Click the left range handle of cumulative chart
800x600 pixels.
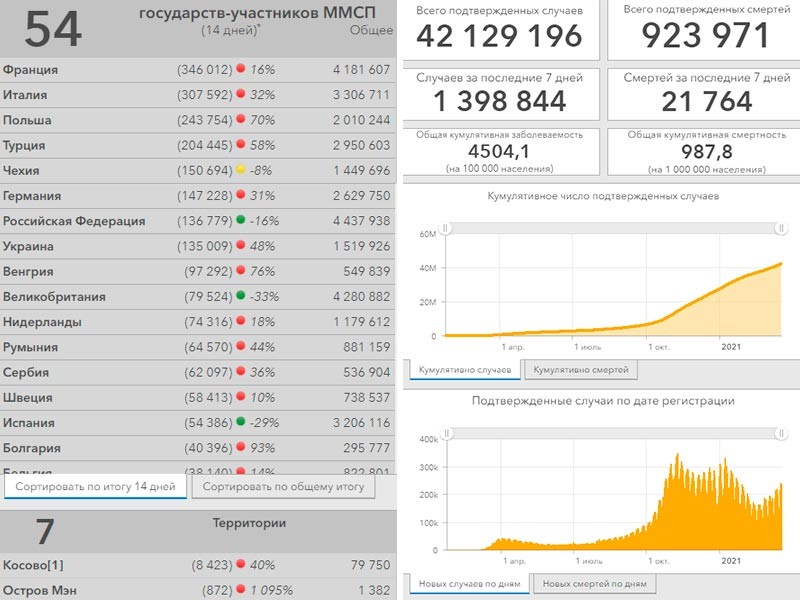click(446, 228)
